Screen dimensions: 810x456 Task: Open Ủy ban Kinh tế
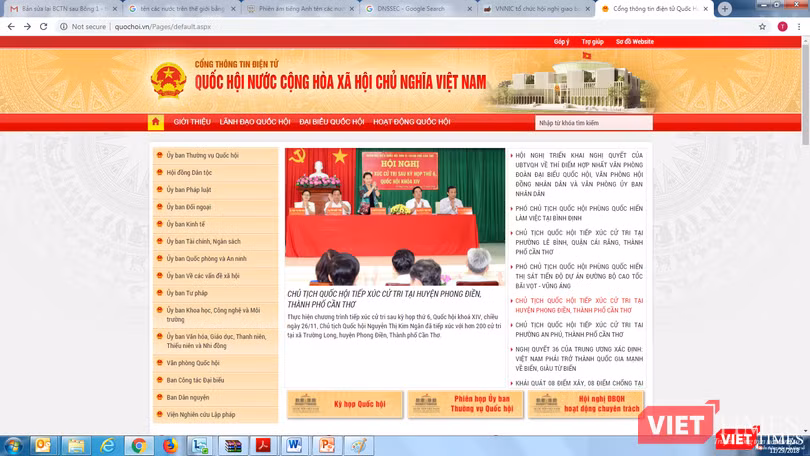tap(185, 224)
